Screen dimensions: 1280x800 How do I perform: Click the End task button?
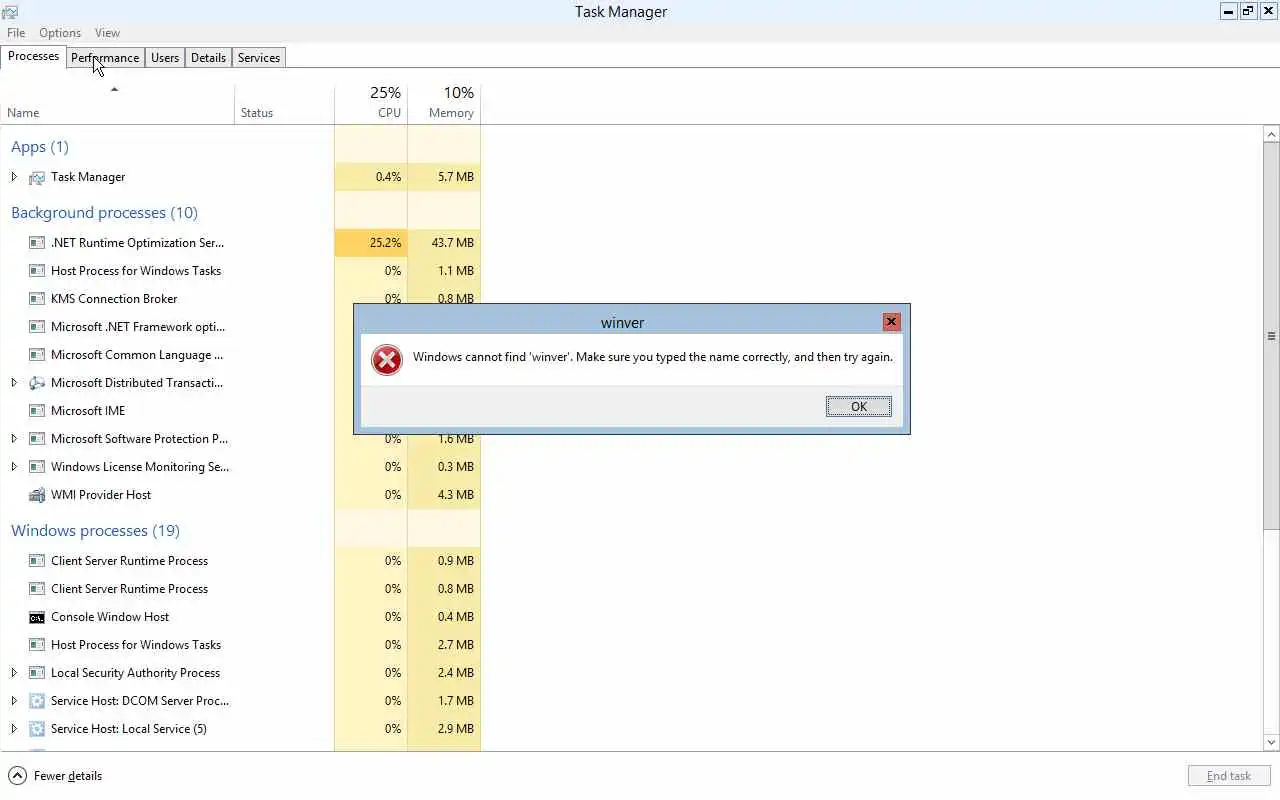click(1229, 776)
